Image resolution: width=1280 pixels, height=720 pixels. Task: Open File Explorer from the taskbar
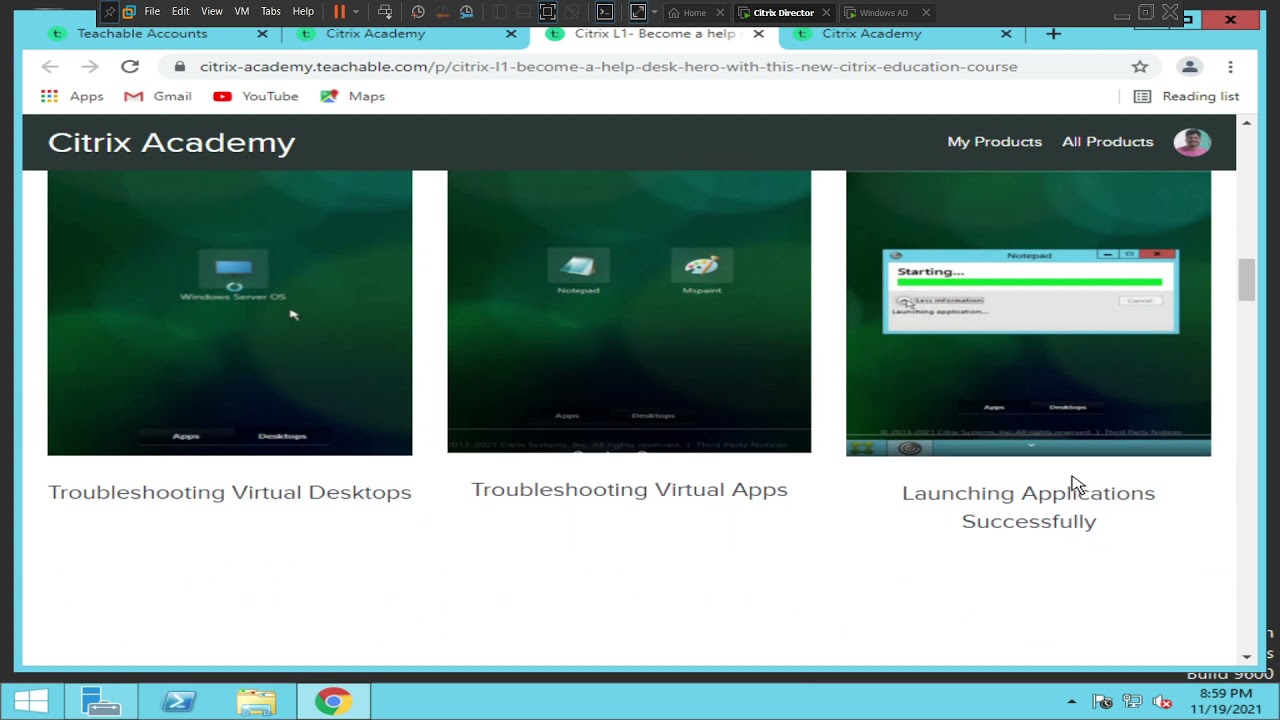click(256, 702)
